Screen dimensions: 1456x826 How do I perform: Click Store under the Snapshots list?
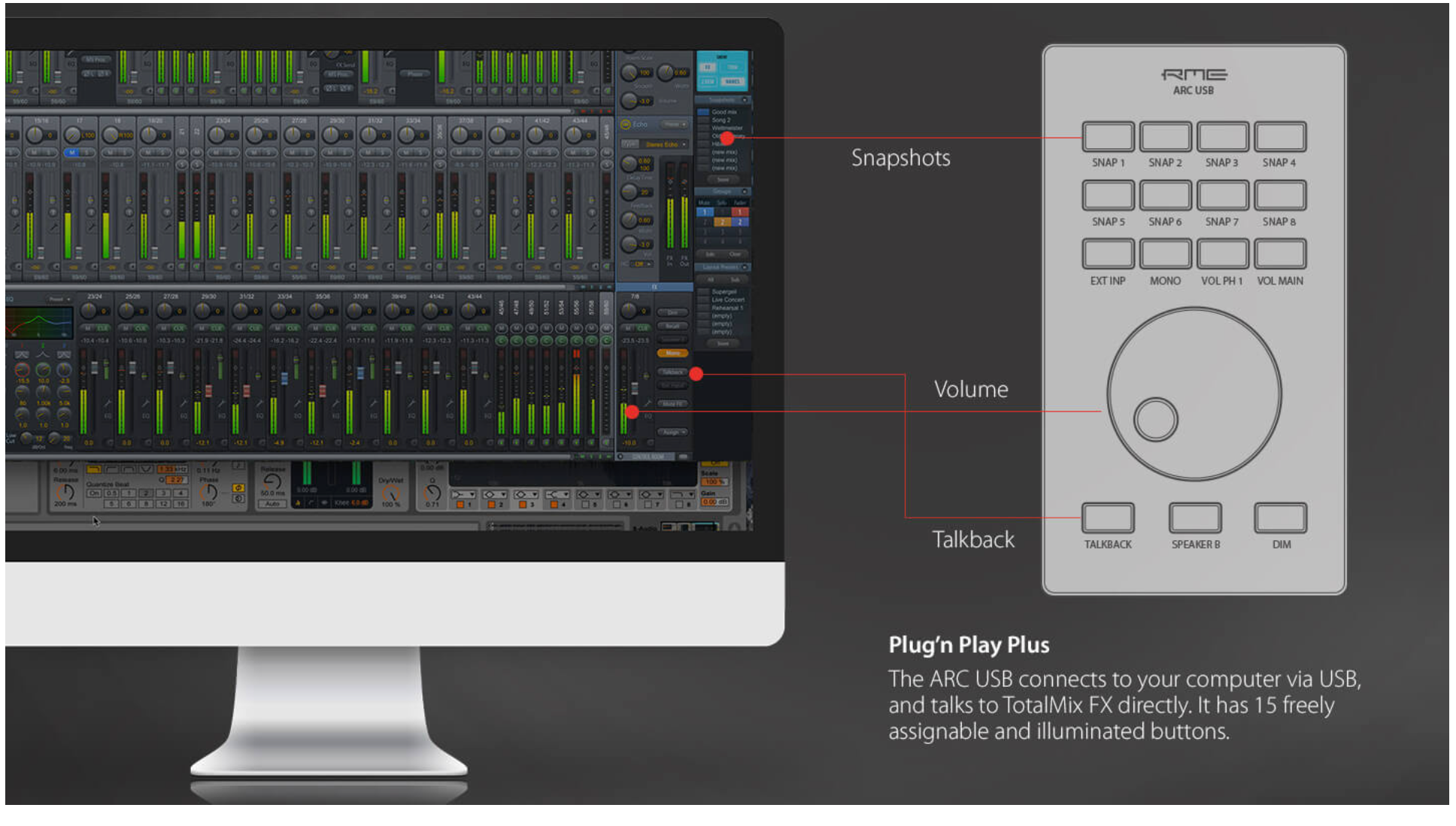(x=723, y=180)
